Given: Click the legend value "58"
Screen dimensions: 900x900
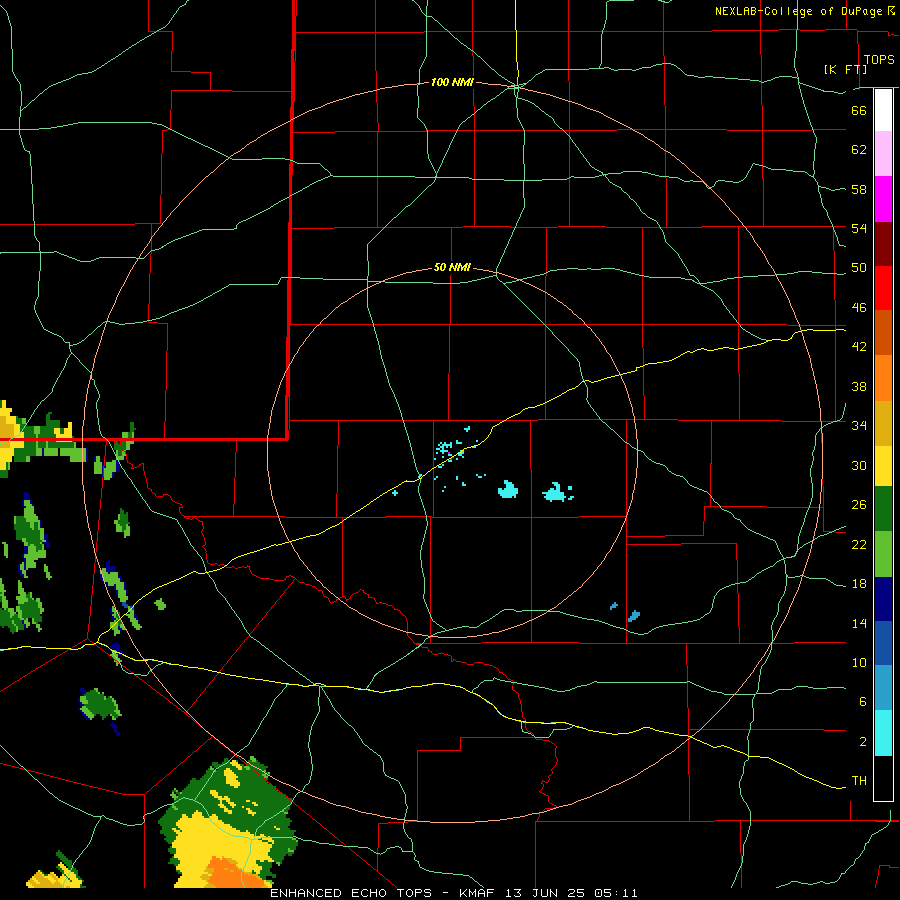Looking at the screenshot, I should [x=859, y=189].
